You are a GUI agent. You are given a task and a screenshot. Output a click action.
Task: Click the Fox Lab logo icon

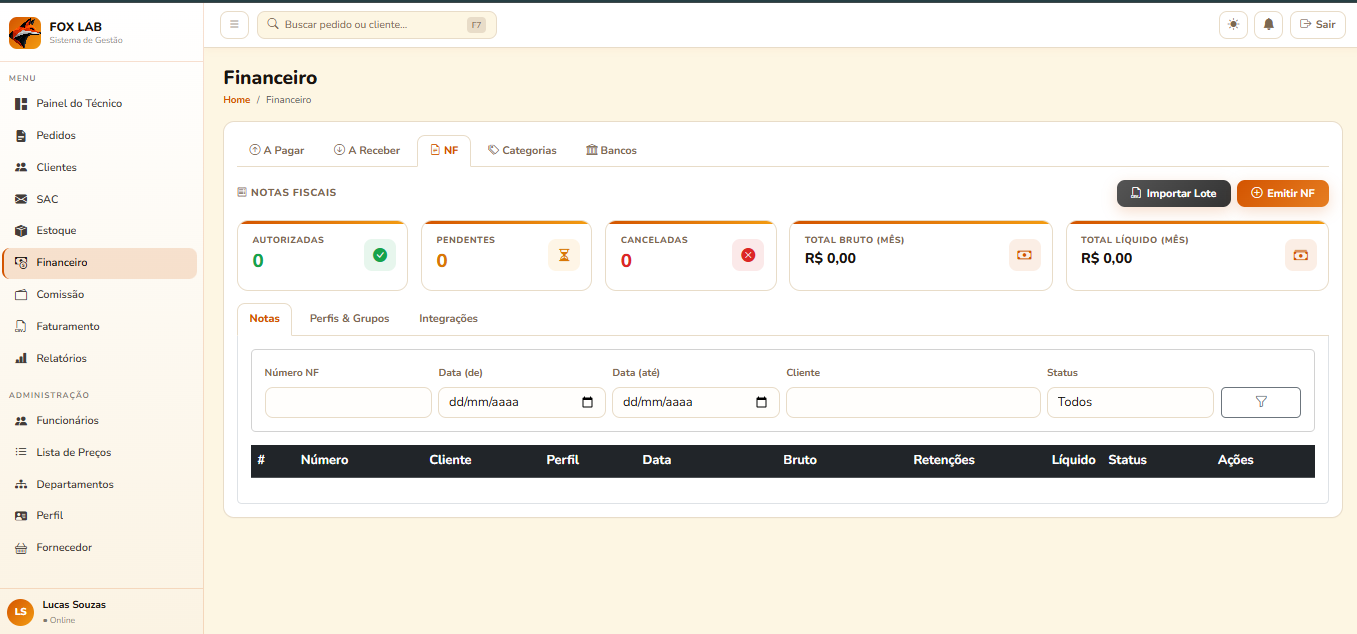point(25,33)
